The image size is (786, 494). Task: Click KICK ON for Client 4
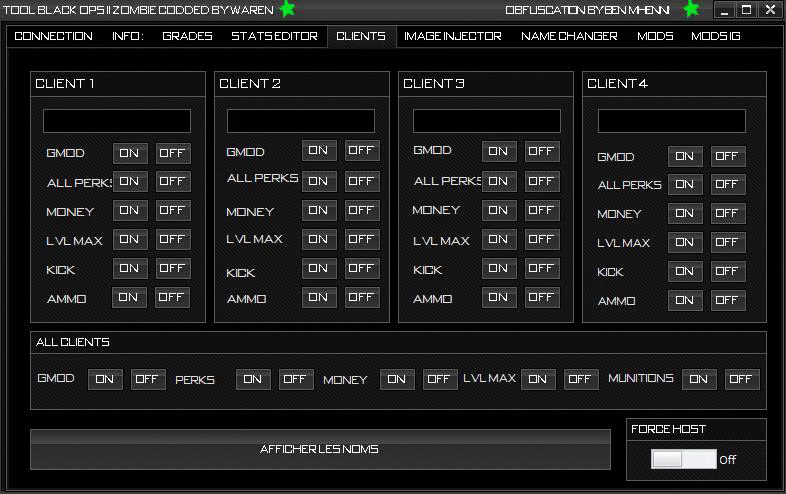click(685, 271)
